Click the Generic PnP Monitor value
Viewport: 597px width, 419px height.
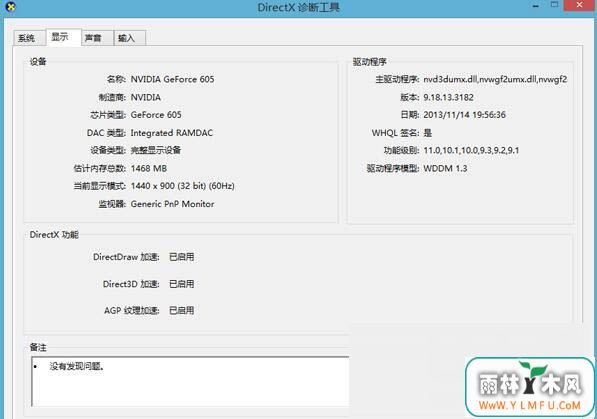[172, 204]
